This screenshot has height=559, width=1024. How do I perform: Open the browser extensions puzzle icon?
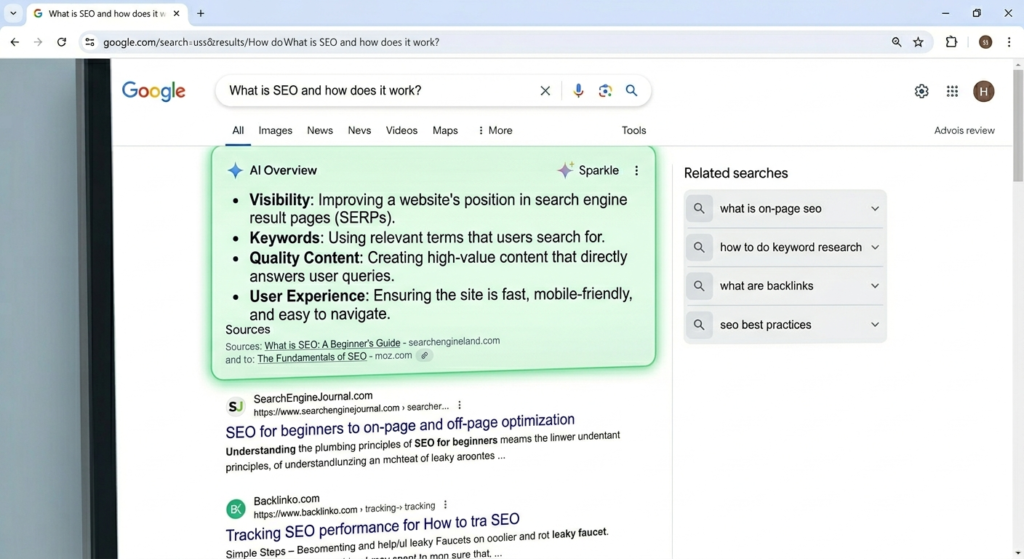tap(952, 42)
